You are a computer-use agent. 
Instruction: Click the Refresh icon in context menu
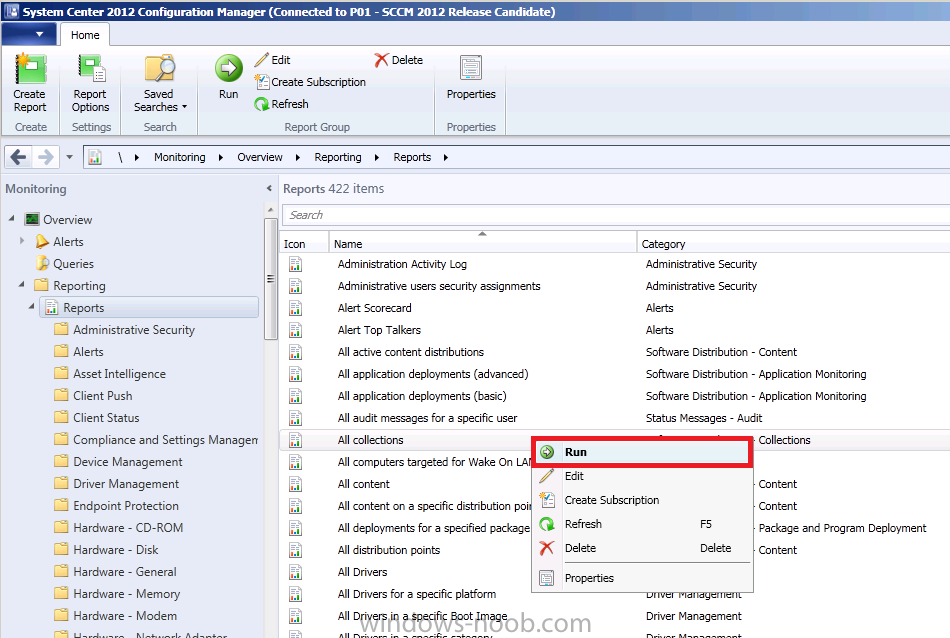546,524
